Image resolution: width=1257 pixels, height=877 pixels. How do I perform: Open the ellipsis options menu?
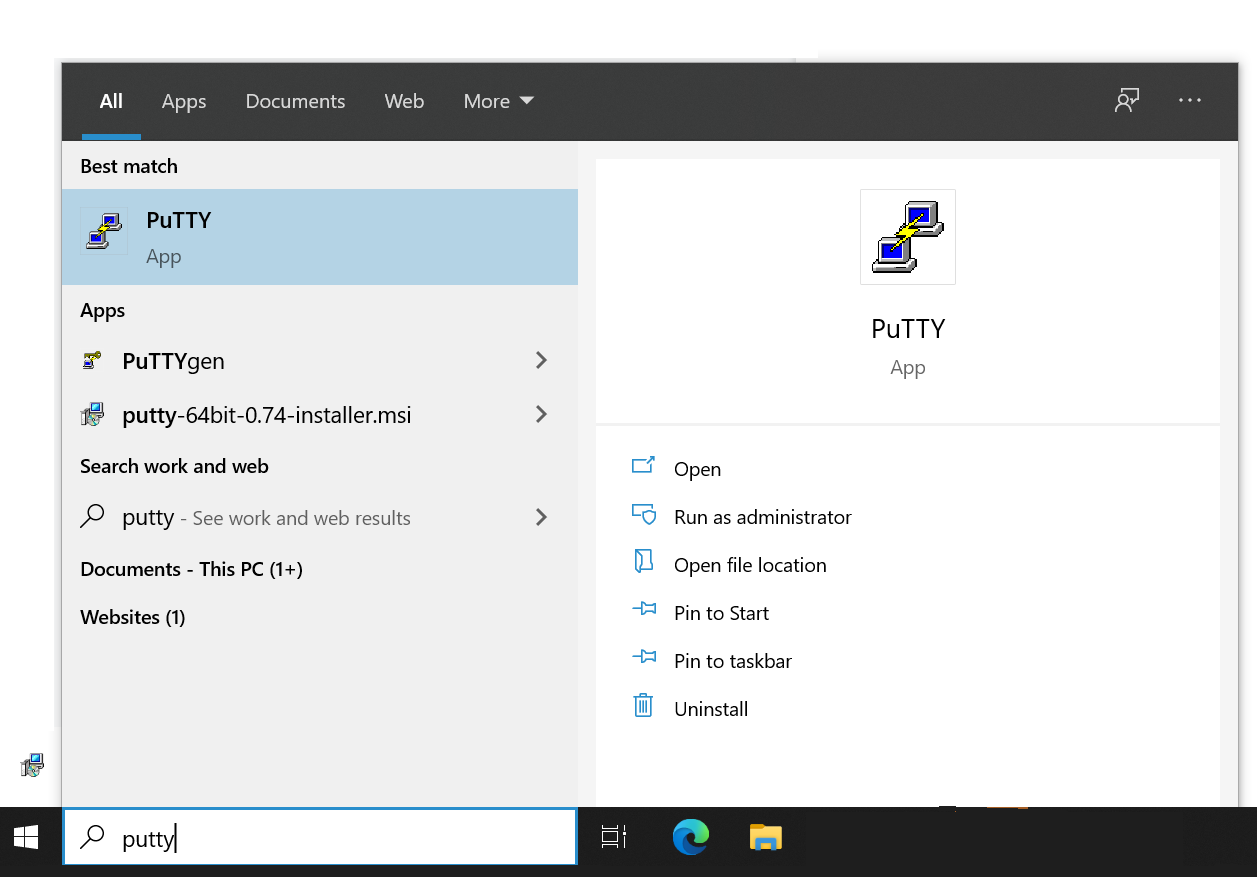click(1189, 100)
